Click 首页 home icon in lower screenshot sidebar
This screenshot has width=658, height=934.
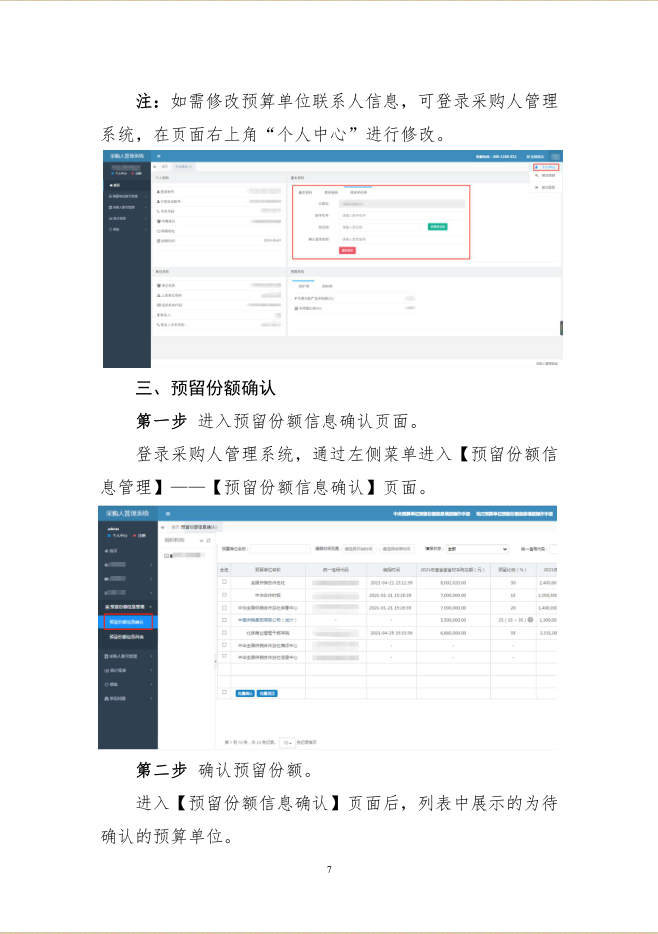[107, 551]
